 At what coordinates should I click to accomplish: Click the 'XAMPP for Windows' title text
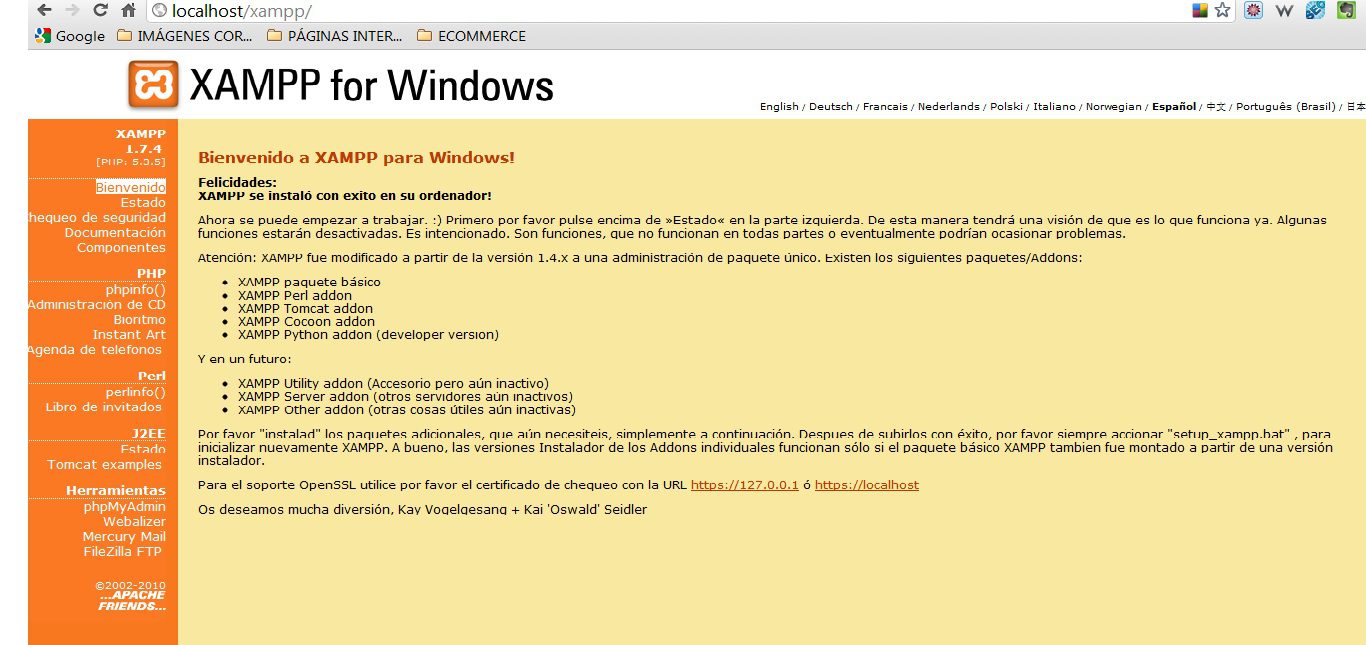(371, 85)
